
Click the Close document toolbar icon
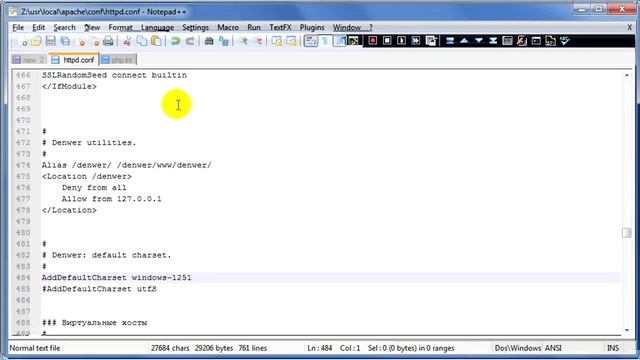coord(81,41)
